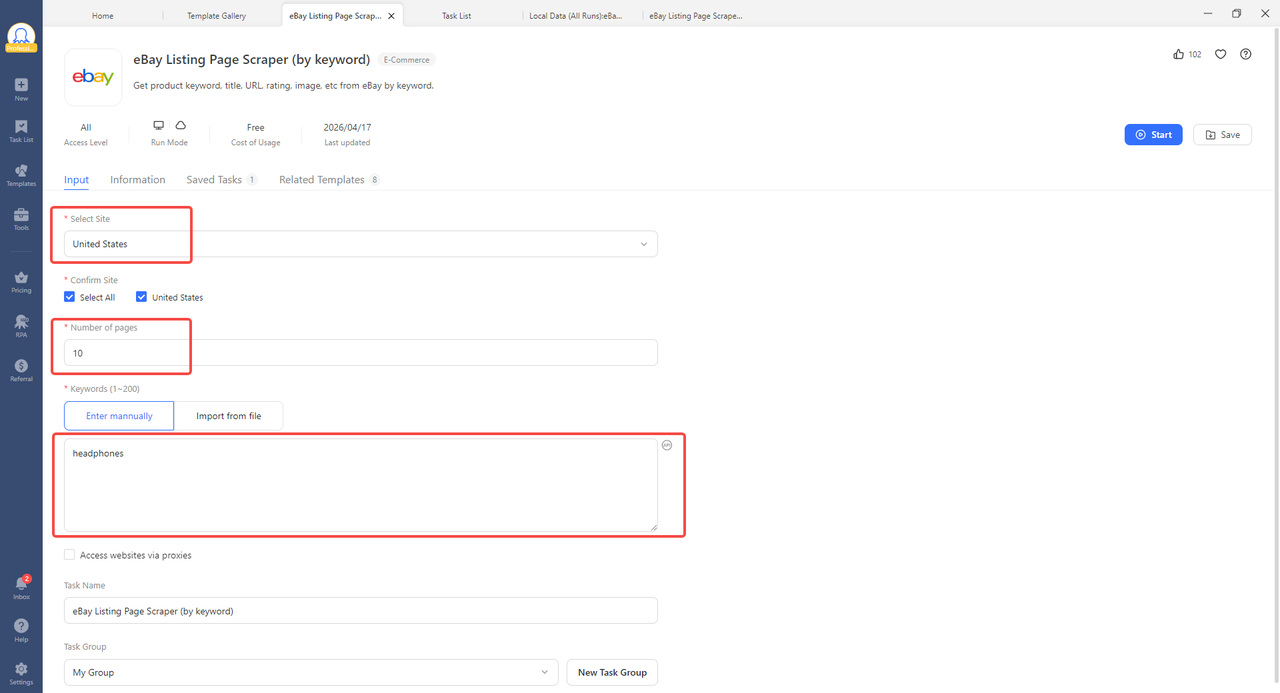
Task: Open the Related Templates tab
Action: (321, 179)
